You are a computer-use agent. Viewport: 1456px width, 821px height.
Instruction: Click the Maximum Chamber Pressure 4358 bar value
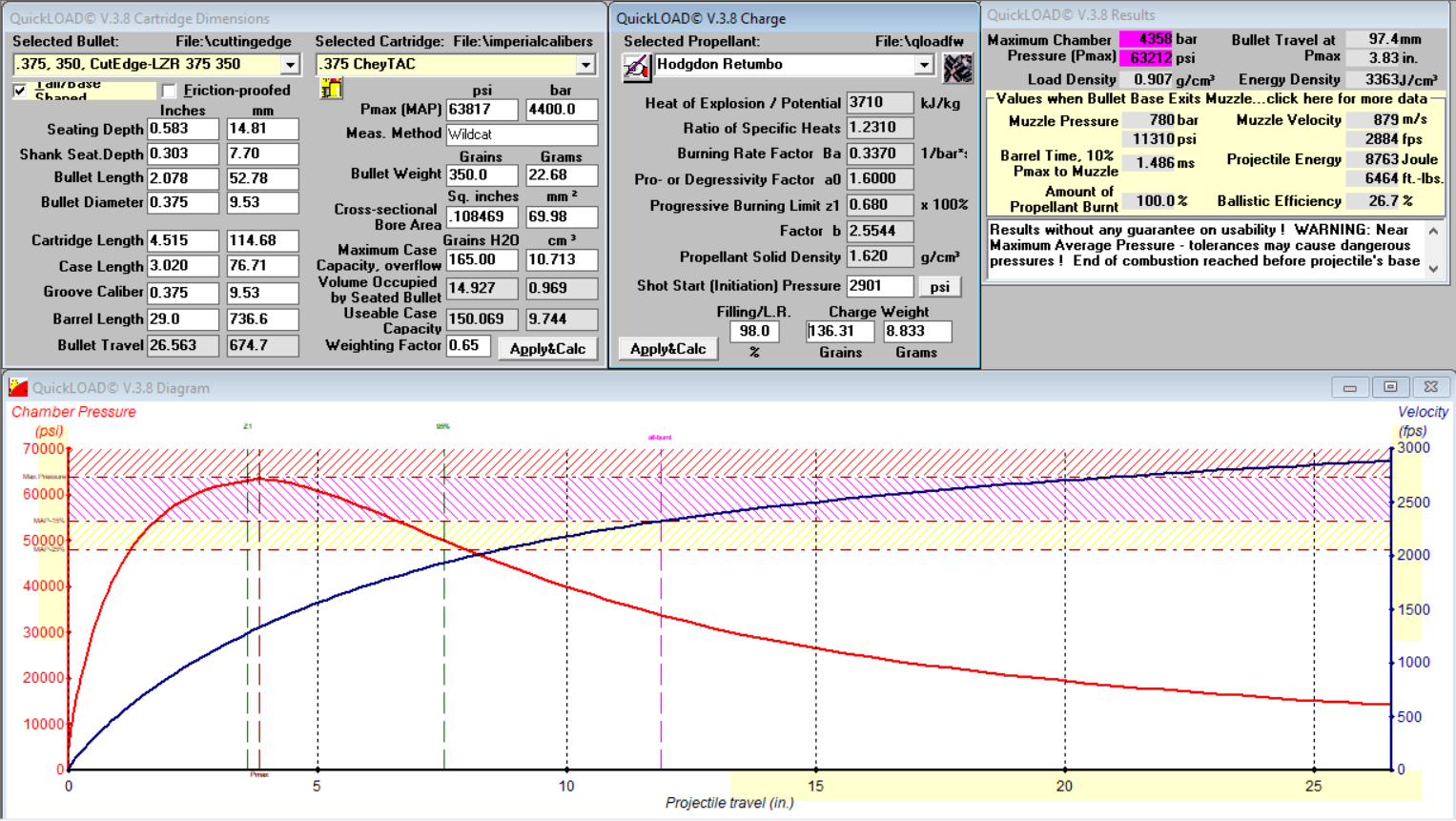point(1146,39)
